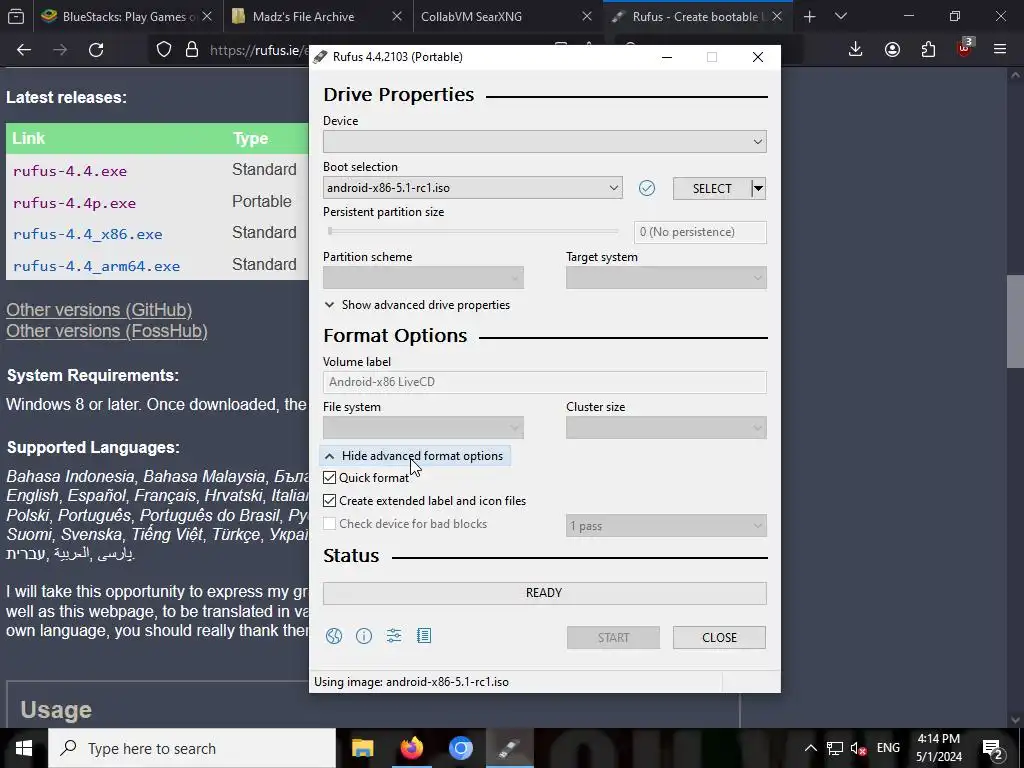
Task: Open Firefox View icon
Action: 16,17
